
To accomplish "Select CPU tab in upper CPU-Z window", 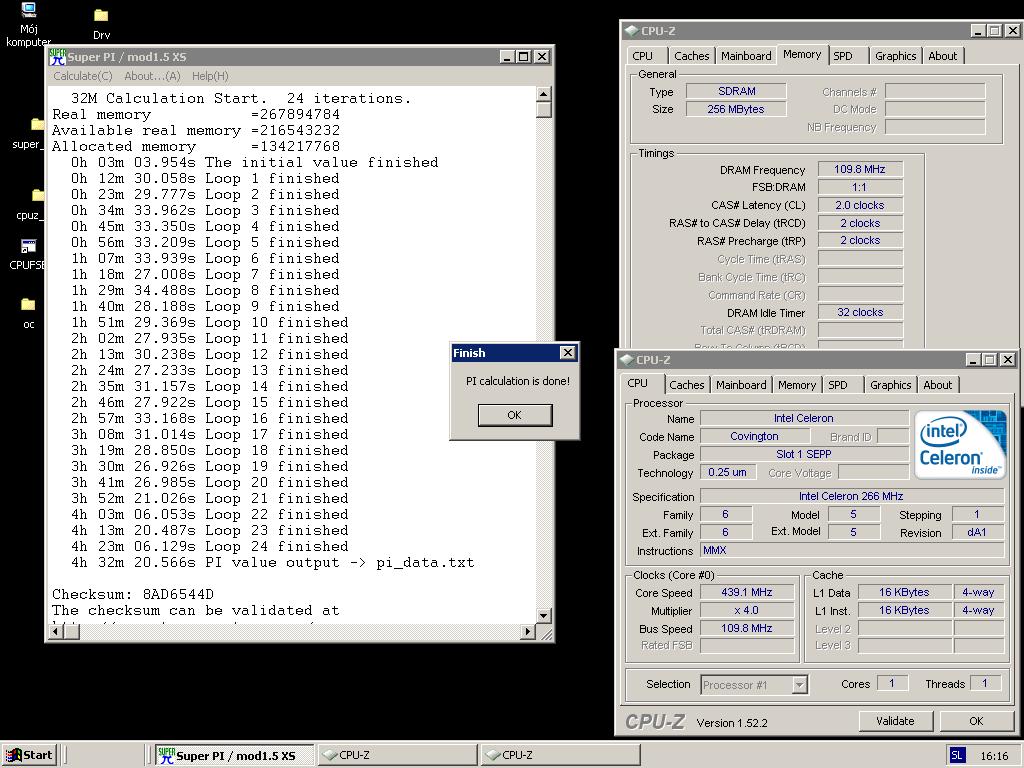I will click(643, 56).
